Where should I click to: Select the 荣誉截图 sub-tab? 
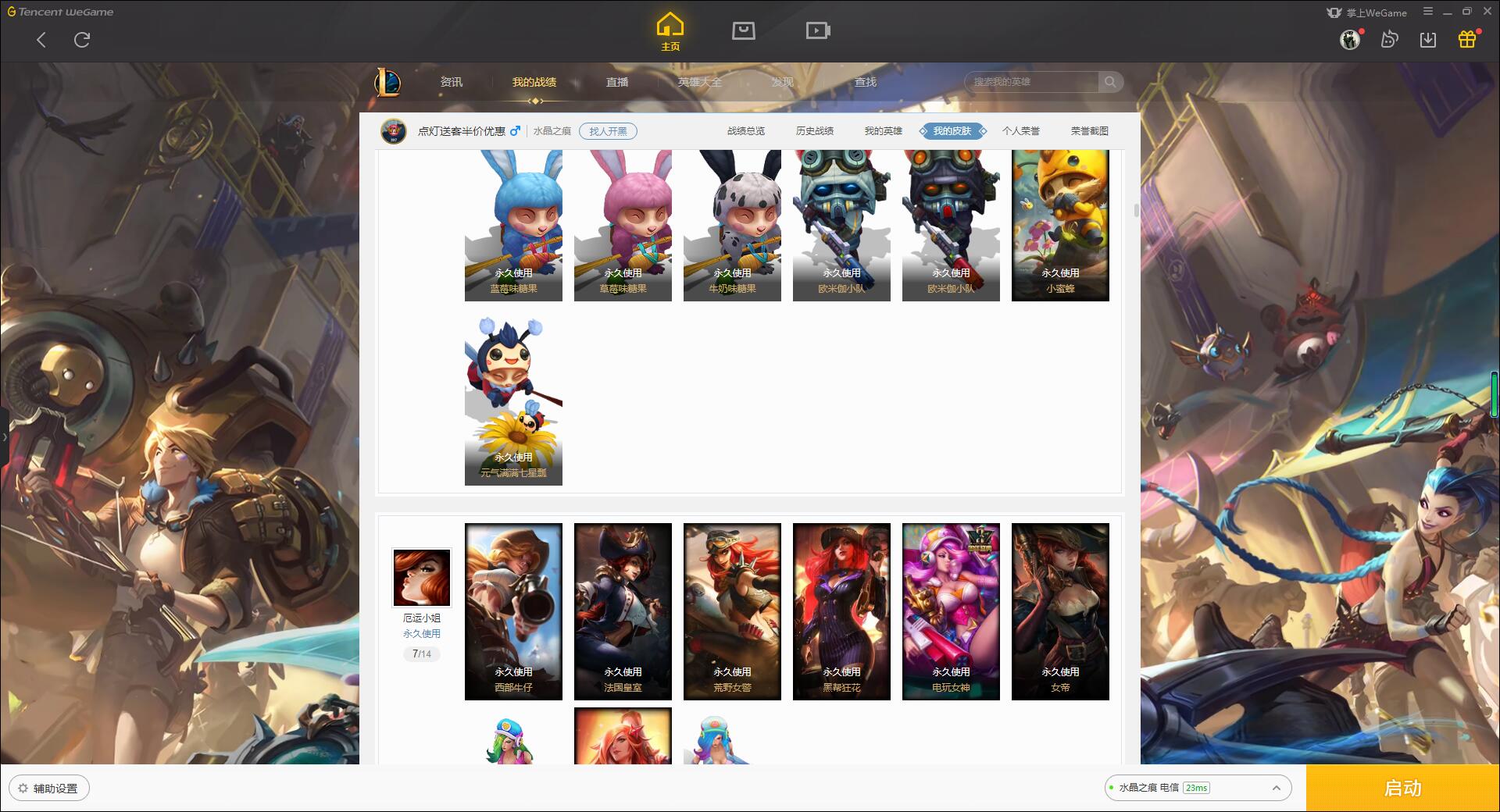tap(1090, 131)
